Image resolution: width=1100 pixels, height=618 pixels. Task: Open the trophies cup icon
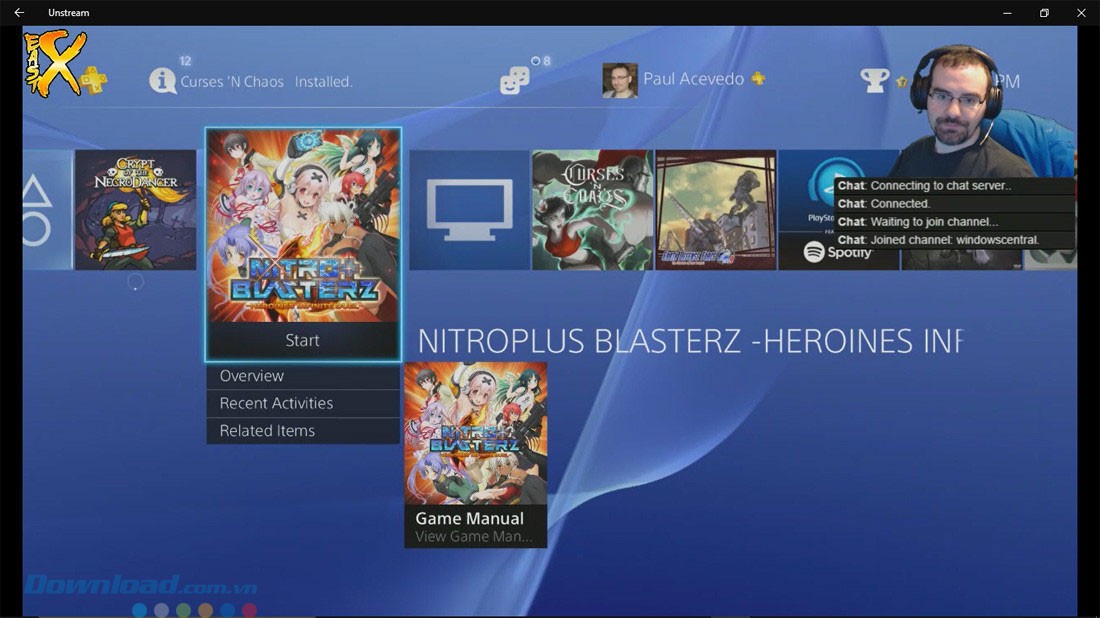pos(874,81)
